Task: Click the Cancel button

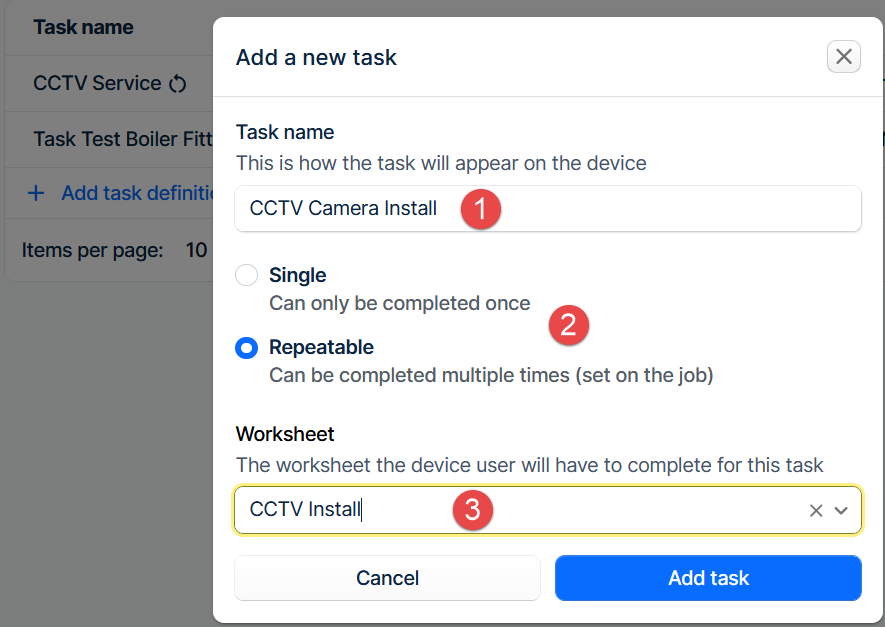Action: point(388,578)
